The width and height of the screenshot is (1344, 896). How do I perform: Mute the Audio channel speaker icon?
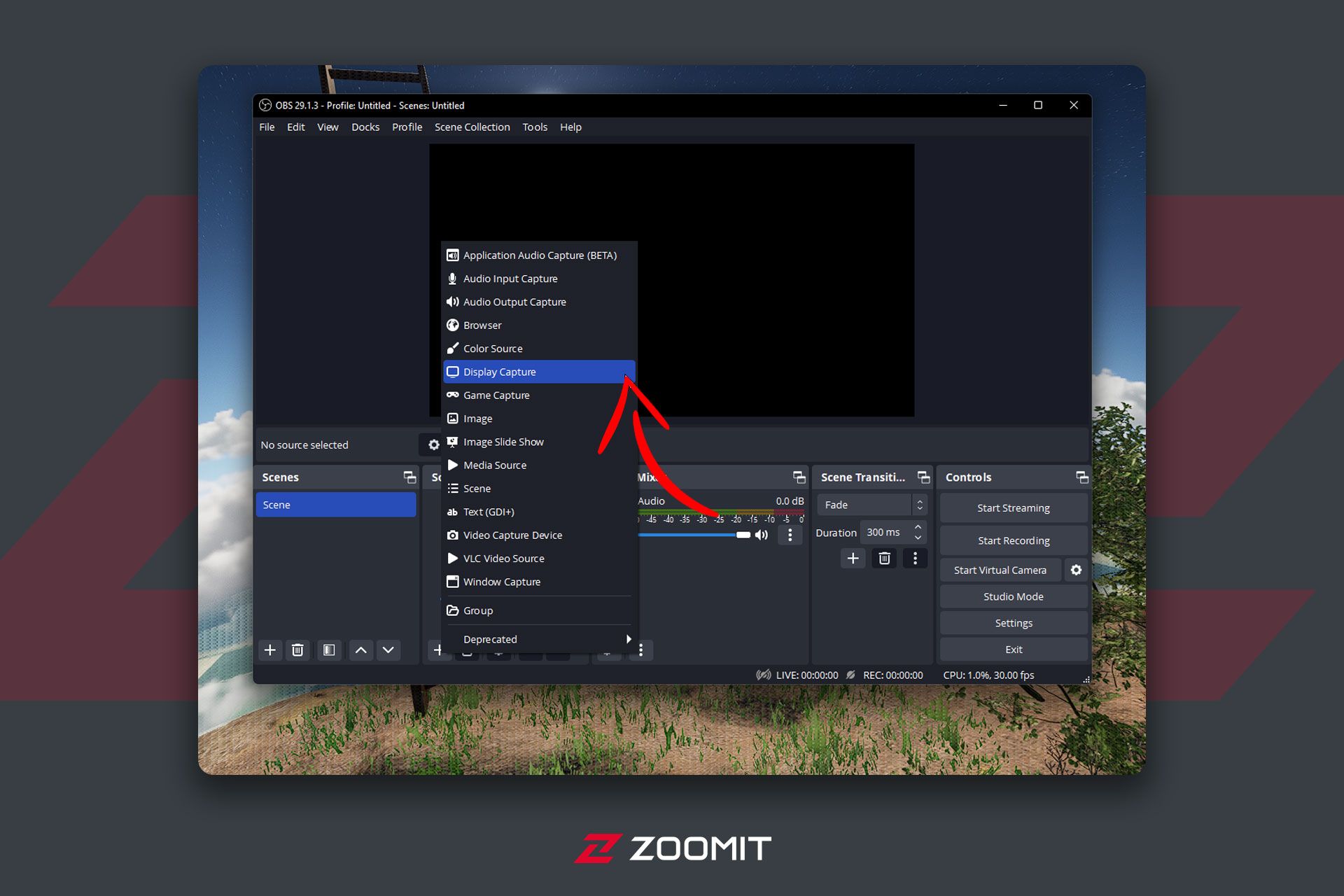click(762, 535)
